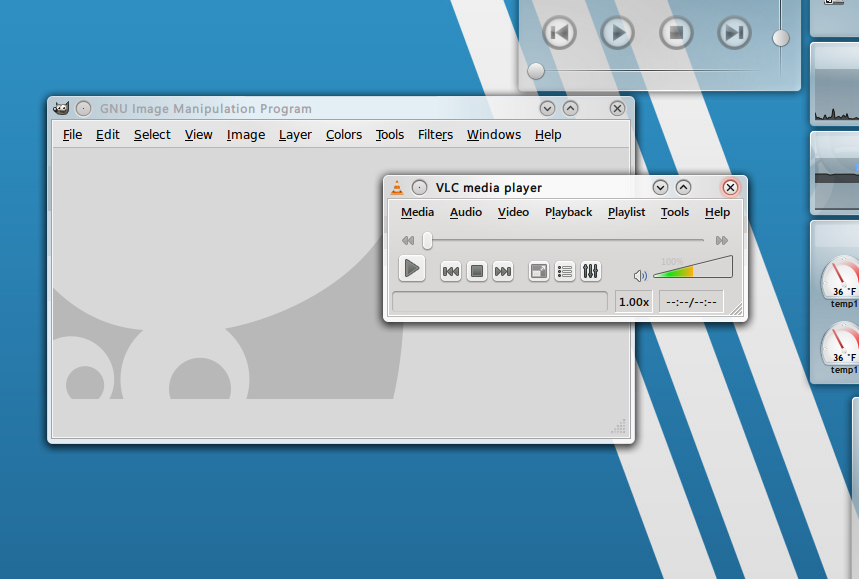
Task: Open the Image menu in GIMP
Action: (x=246, y=135)
